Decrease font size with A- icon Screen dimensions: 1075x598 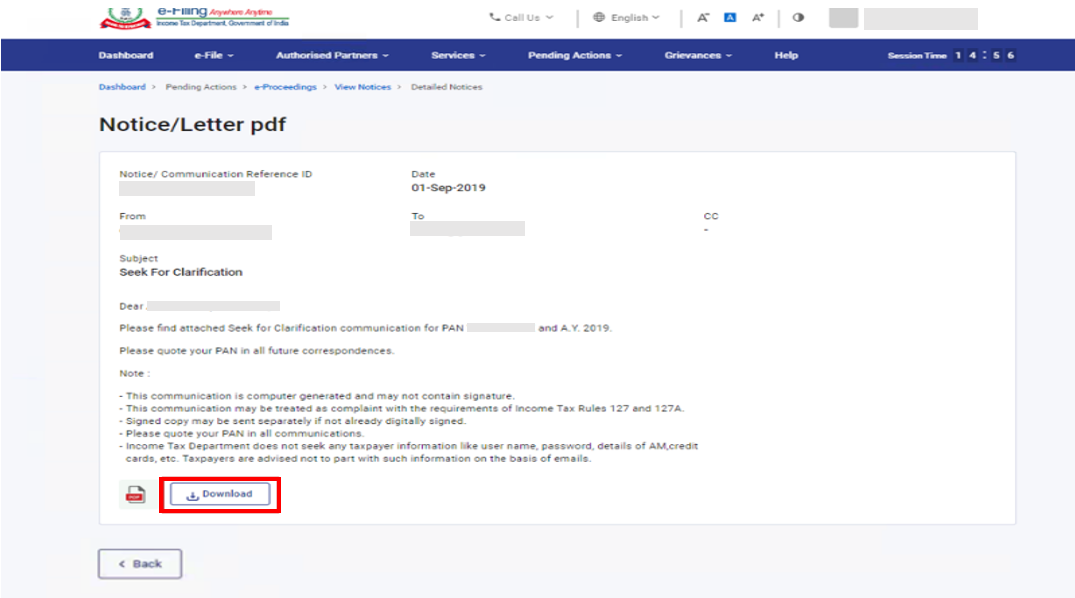click(x=703, y=18)
